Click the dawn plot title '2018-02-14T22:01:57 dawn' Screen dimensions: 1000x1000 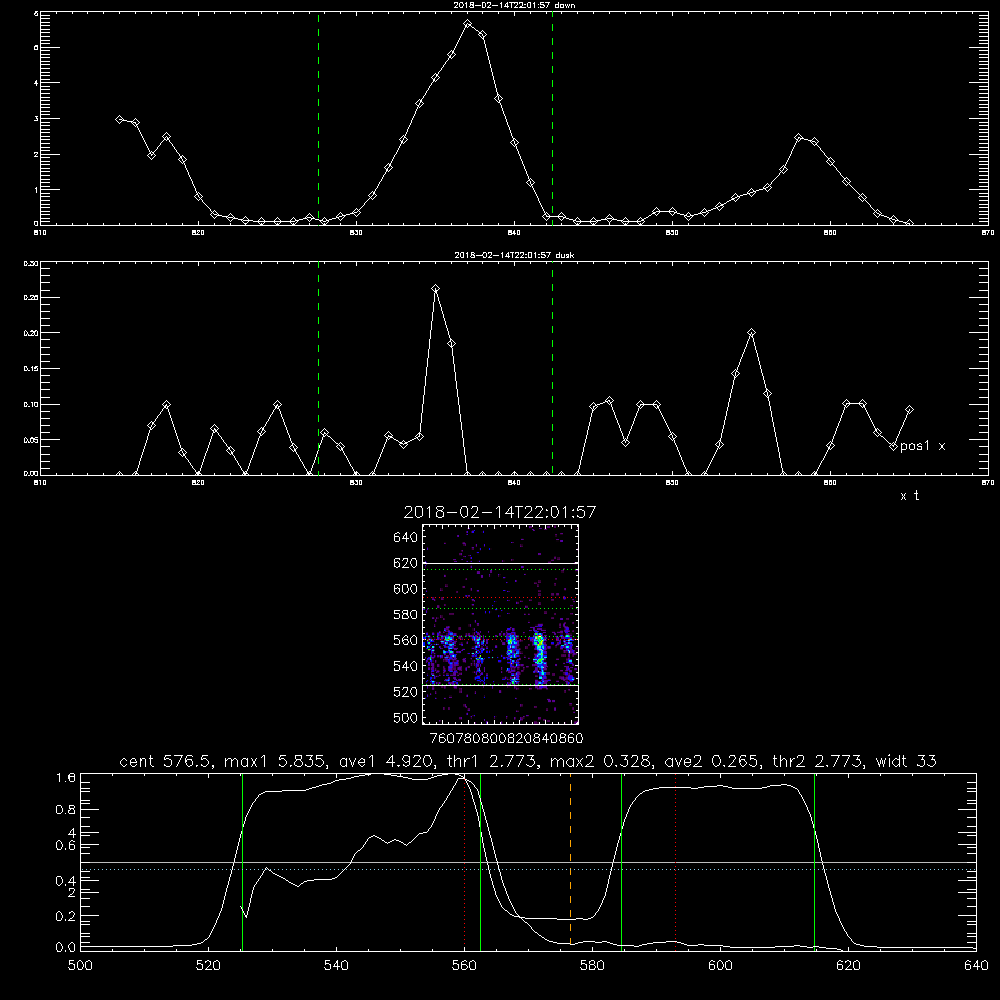coord(514,5)
